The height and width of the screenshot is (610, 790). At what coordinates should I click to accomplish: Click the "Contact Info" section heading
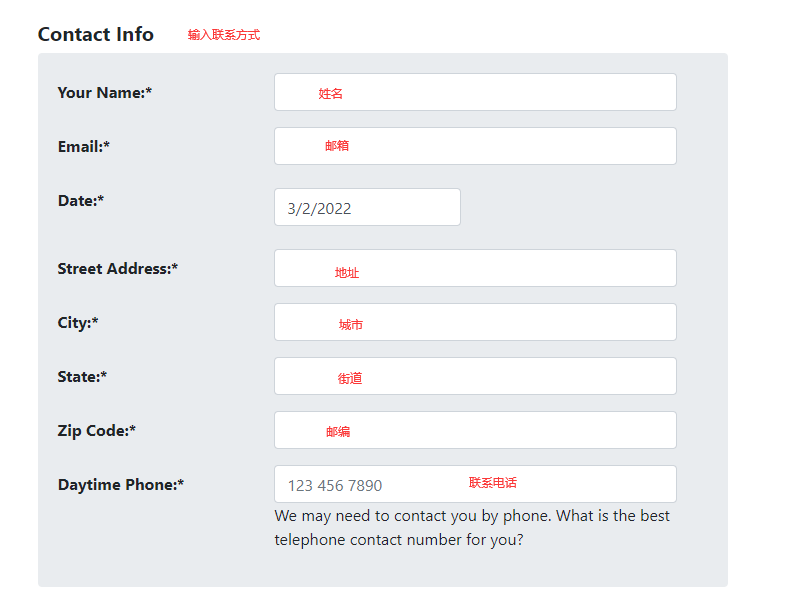[96, 34]
